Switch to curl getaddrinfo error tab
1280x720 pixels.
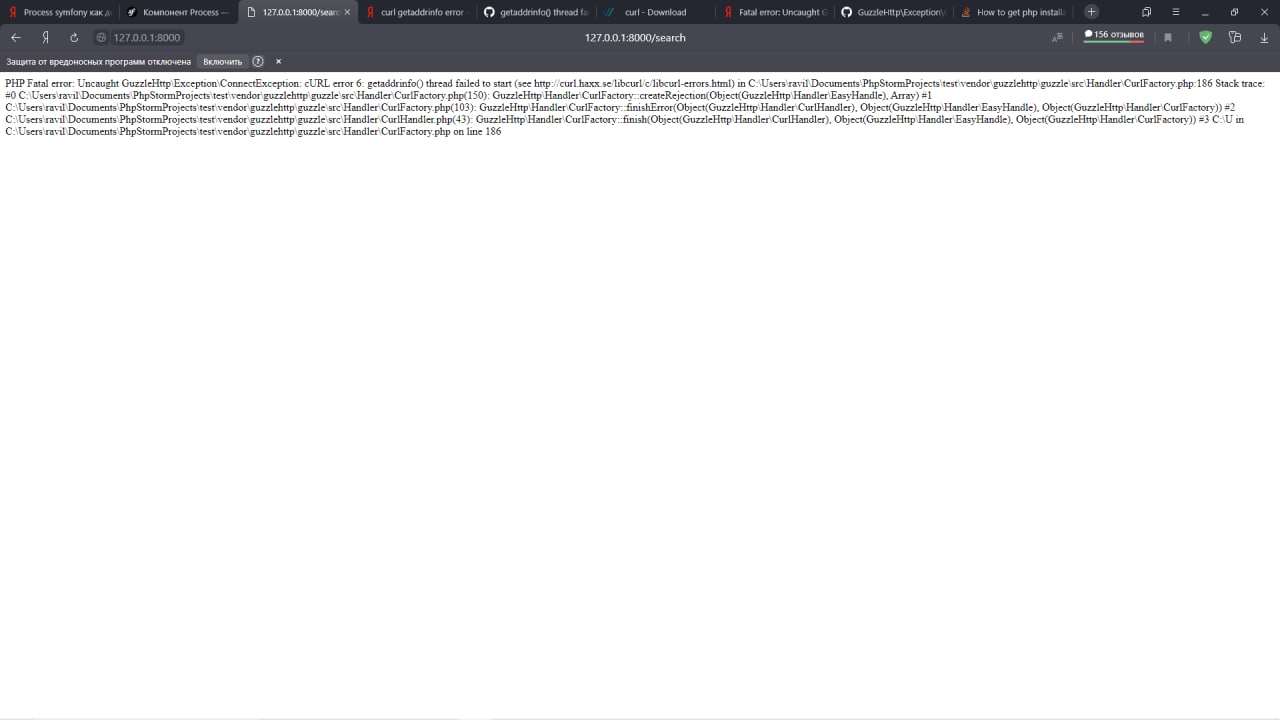pos(416,12)
